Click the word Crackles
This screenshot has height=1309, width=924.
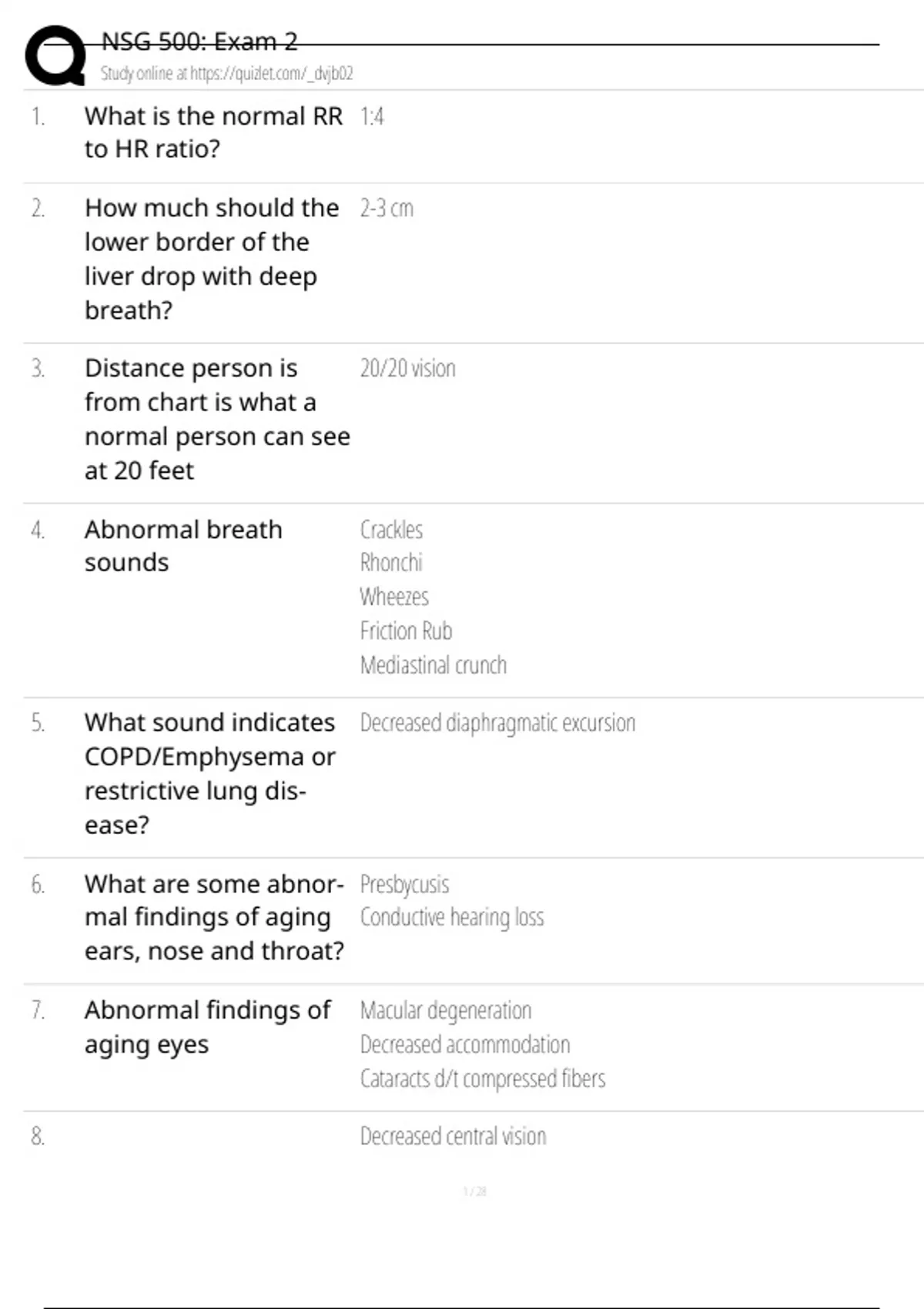tap(391, 530)
